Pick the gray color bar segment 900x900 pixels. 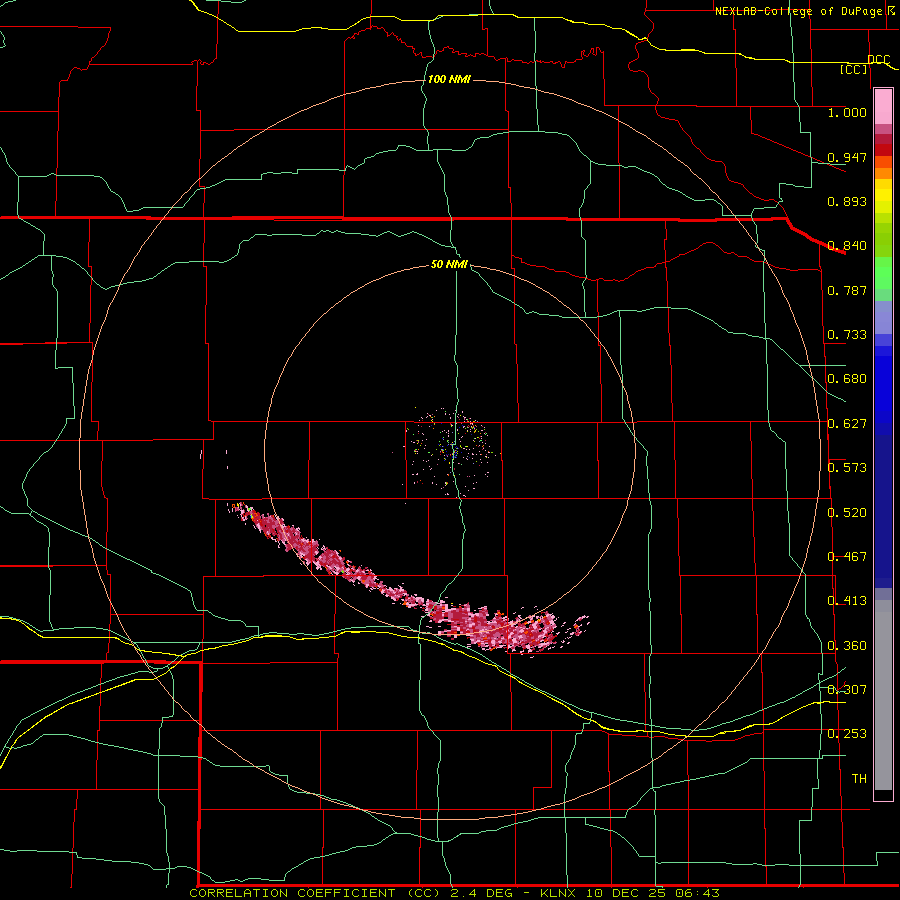tap(883, 695)
